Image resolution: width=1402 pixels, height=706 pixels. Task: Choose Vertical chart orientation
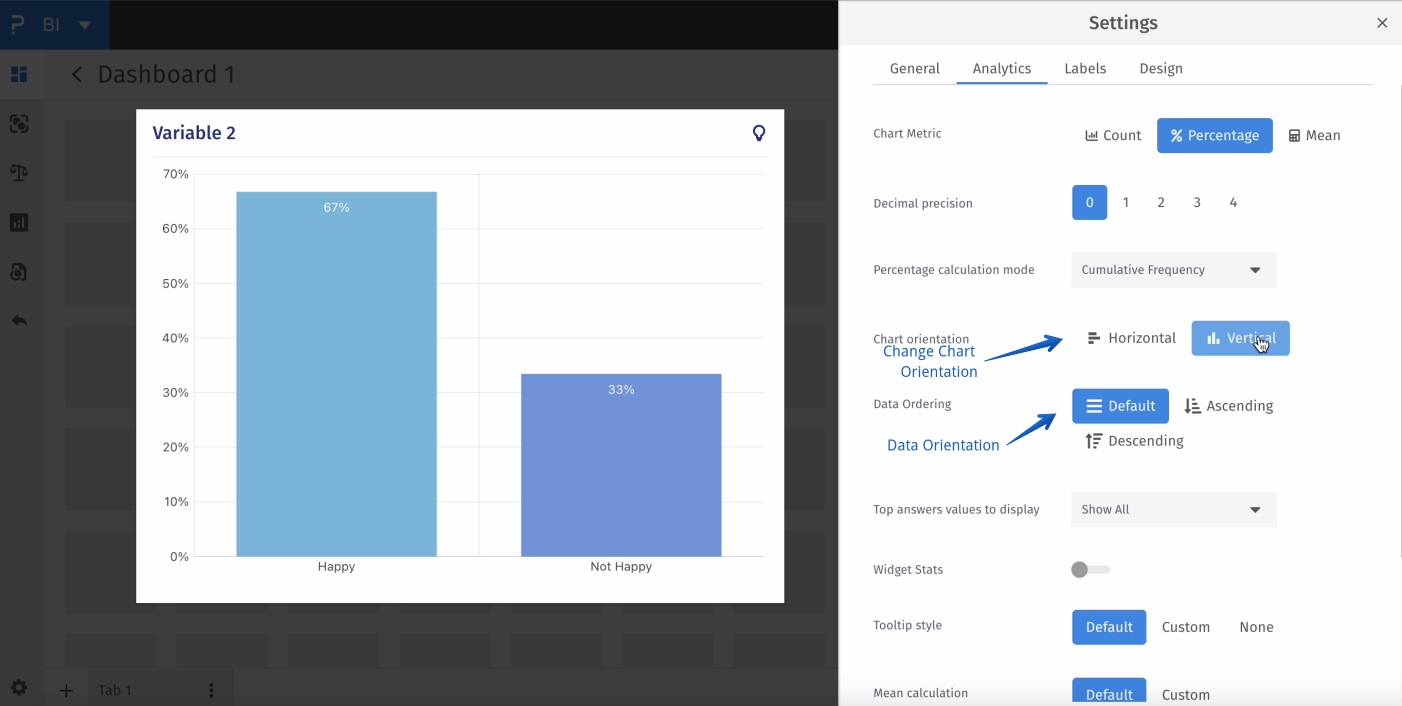pos(1240,338)
